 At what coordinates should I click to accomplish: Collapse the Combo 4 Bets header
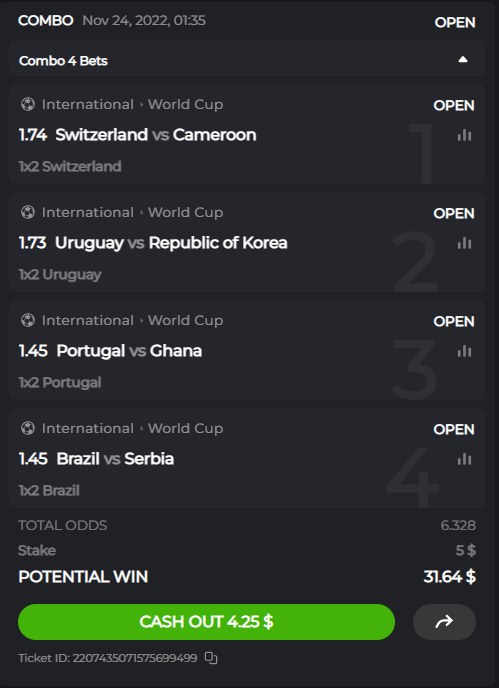click(x=247, y=59)
